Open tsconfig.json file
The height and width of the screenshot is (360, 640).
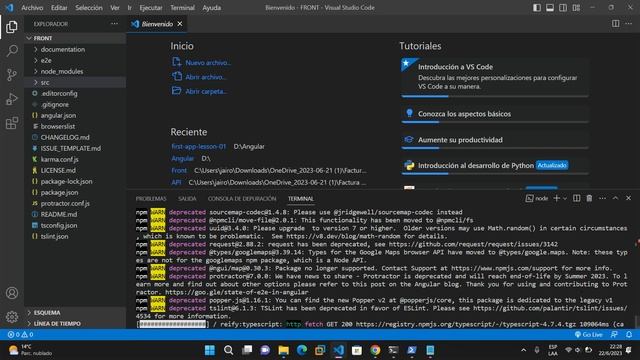click(x=75, y=225)
